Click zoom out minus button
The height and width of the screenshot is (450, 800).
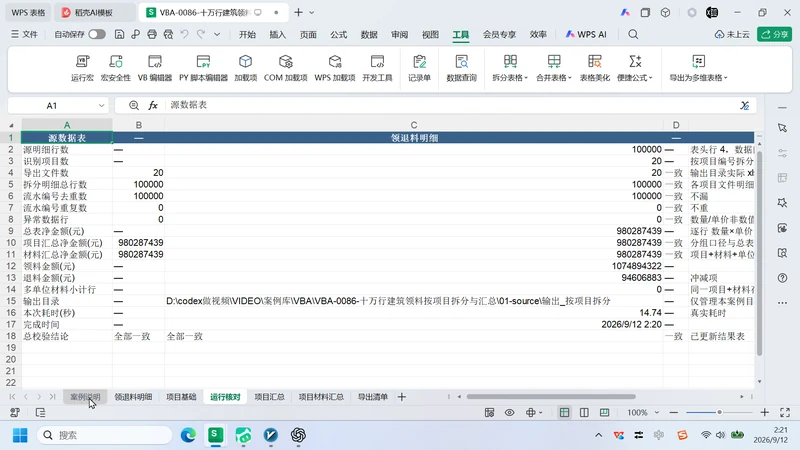pos(674,412)
